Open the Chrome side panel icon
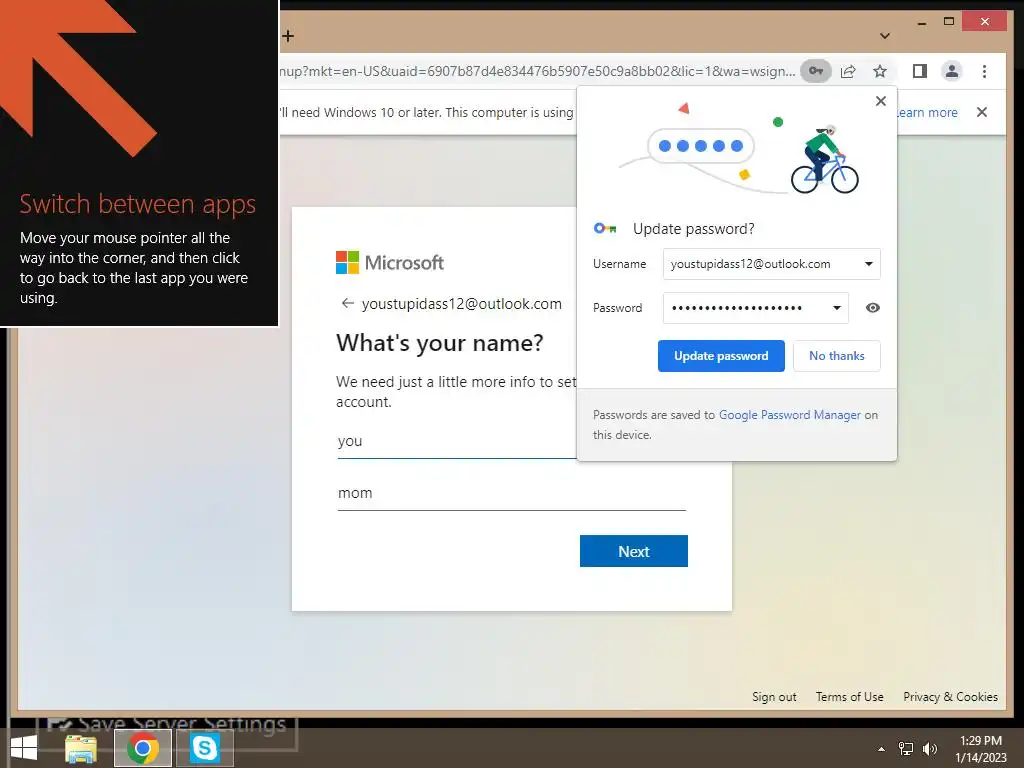This screenshot has width=1024, height=768. point(920,71)
